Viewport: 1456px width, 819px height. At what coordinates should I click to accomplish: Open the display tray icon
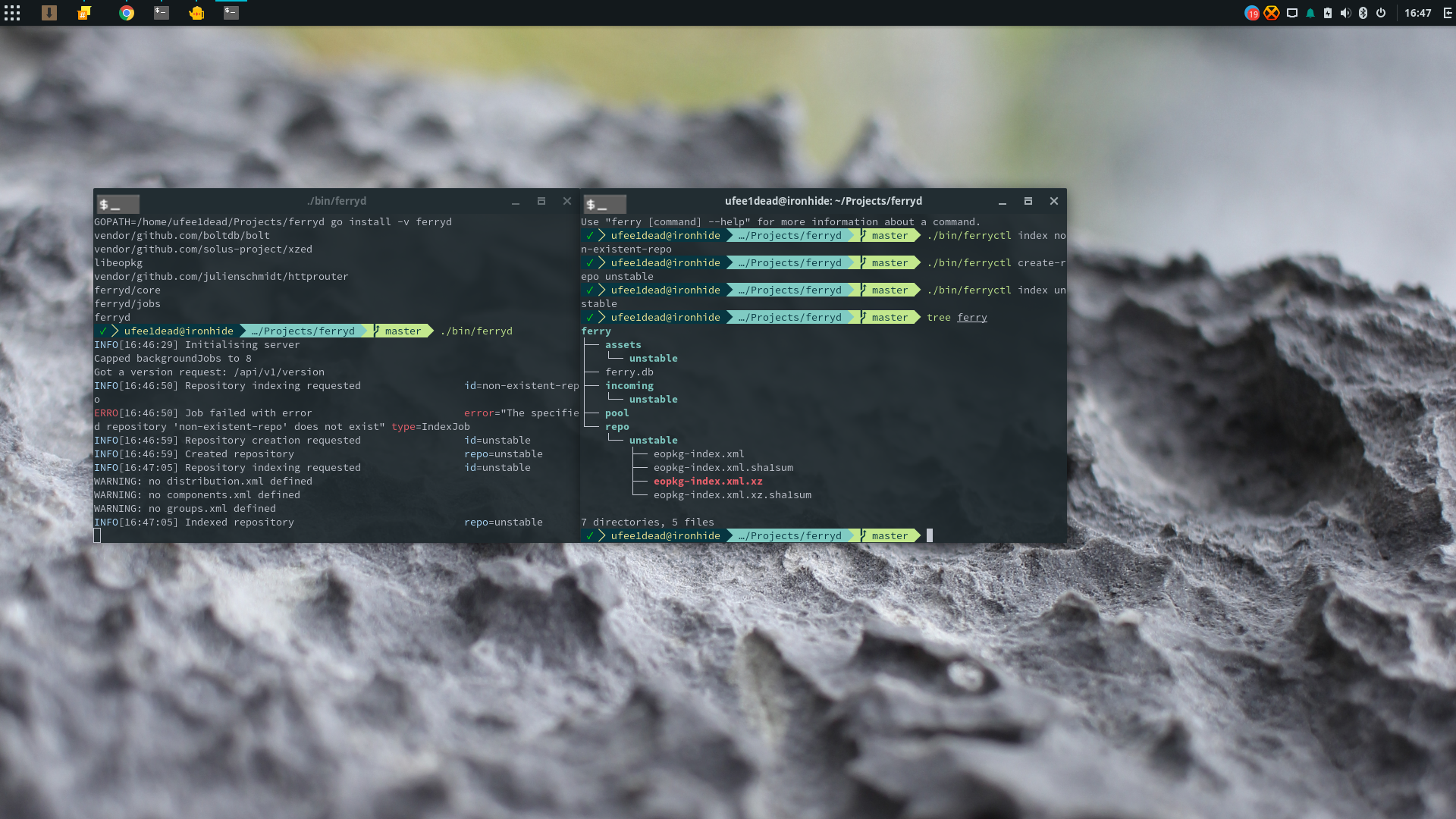coord(1292,13)
